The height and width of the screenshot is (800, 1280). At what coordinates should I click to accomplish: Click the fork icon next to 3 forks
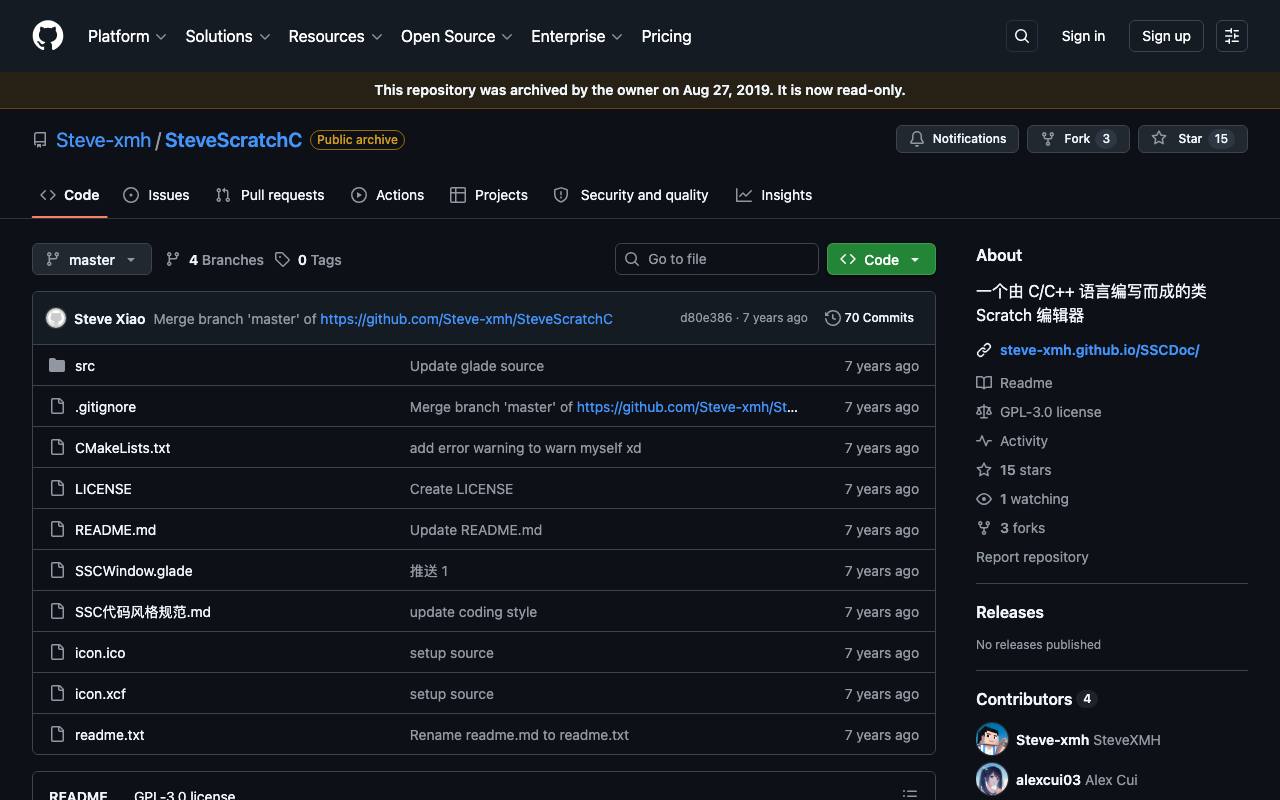click(984, 528)
